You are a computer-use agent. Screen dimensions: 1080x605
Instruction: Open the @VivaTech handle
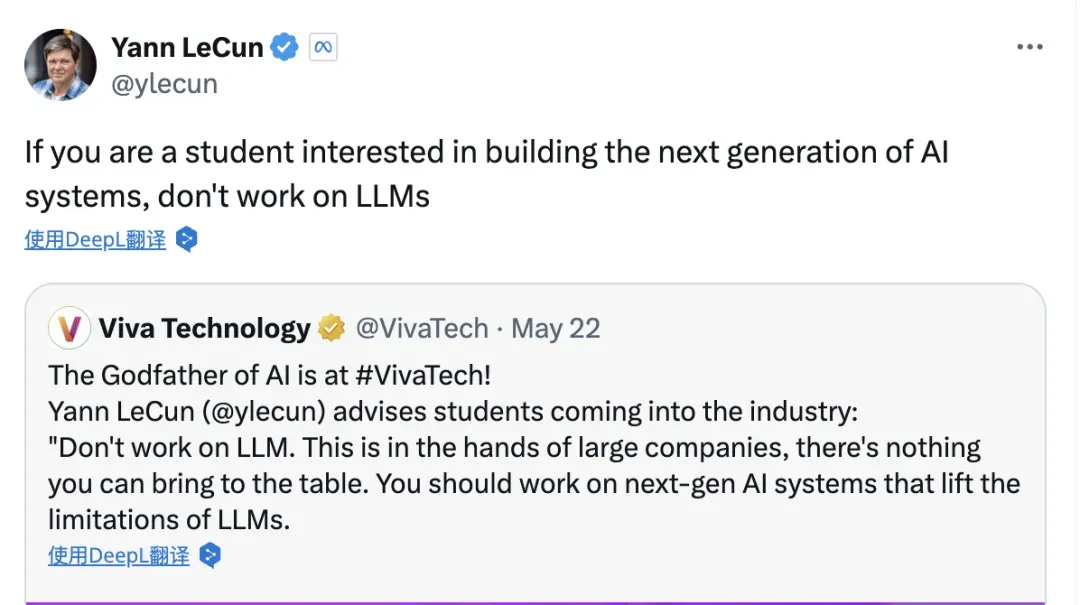422,328
